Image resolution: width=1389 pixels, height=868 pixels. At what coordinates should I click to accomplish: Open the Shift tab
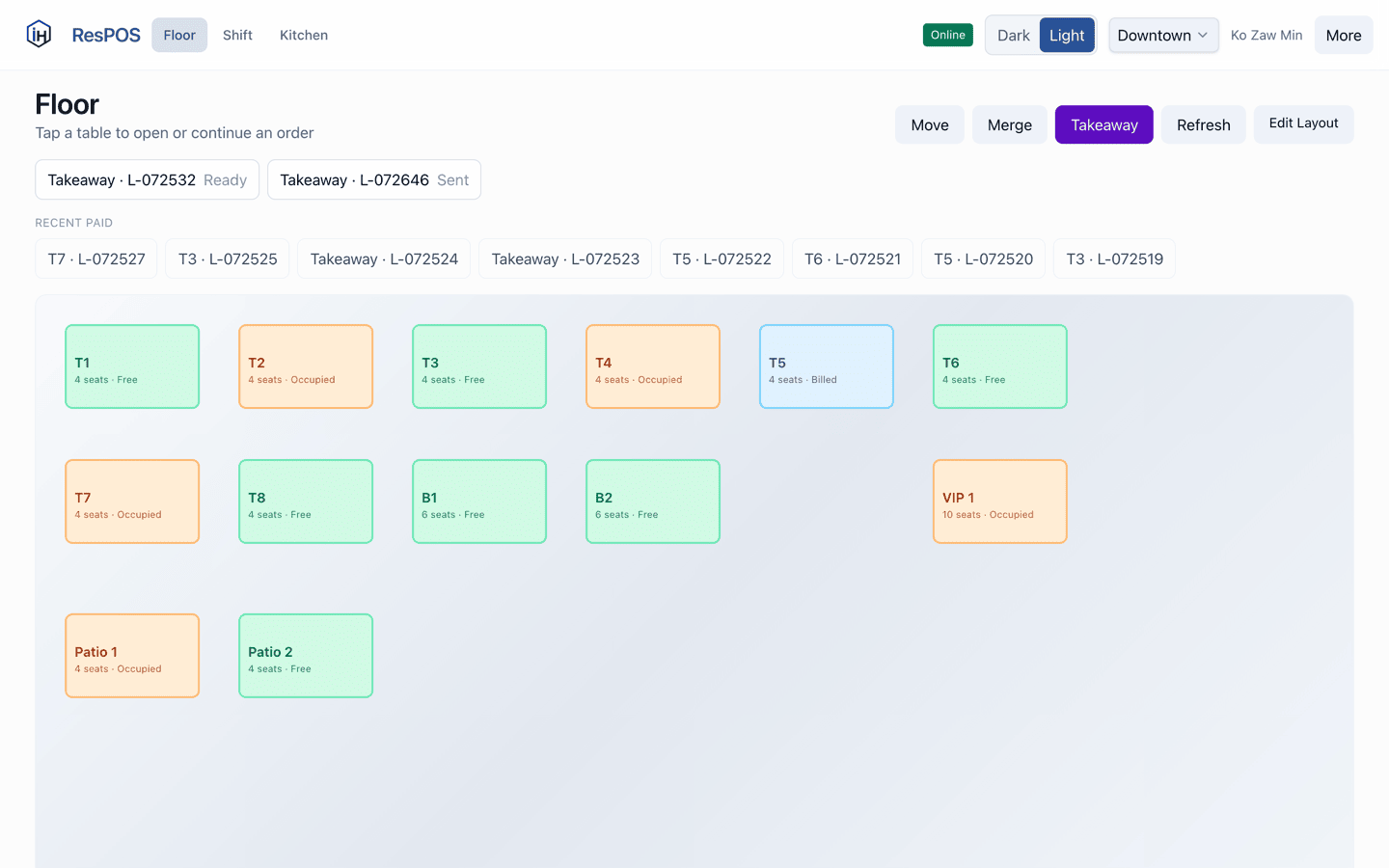click(x=237, y=35)
